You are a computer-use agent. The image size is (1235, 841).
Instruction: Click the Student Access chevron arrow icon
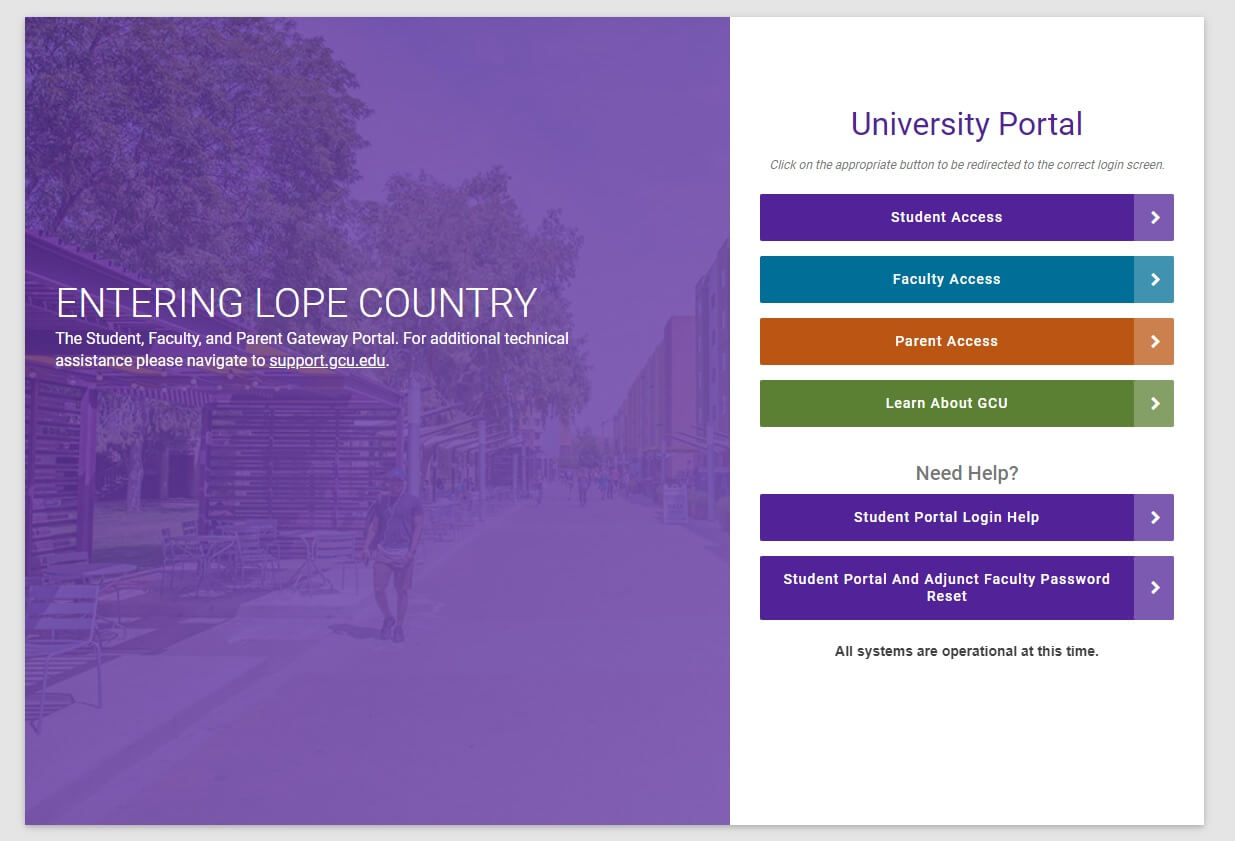1154,217
